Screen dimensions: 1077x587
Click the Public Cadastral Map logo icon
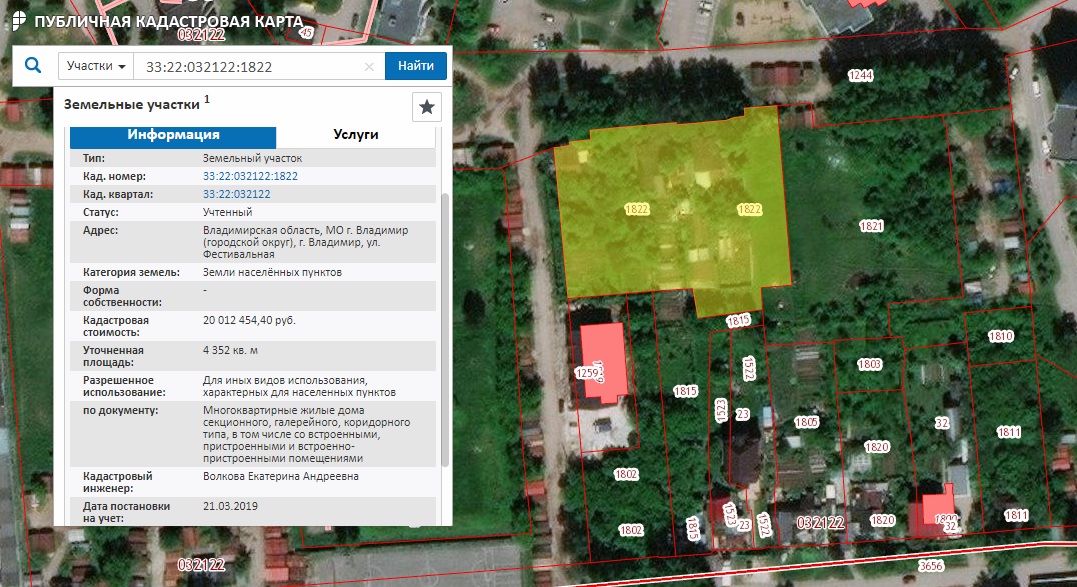click(16, 22)
